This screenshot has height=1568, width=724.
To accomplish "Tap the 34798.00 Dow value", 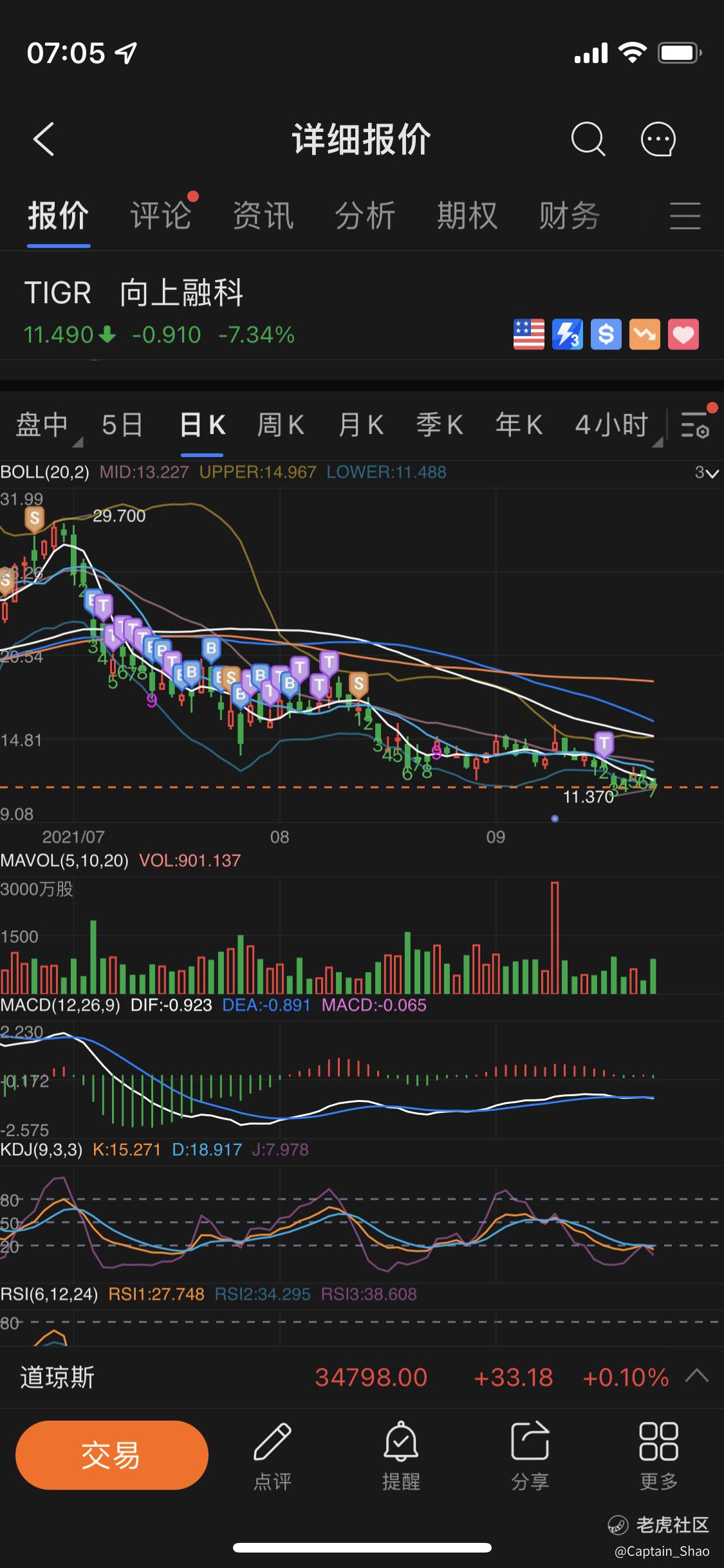I will tap(371, 1378).
